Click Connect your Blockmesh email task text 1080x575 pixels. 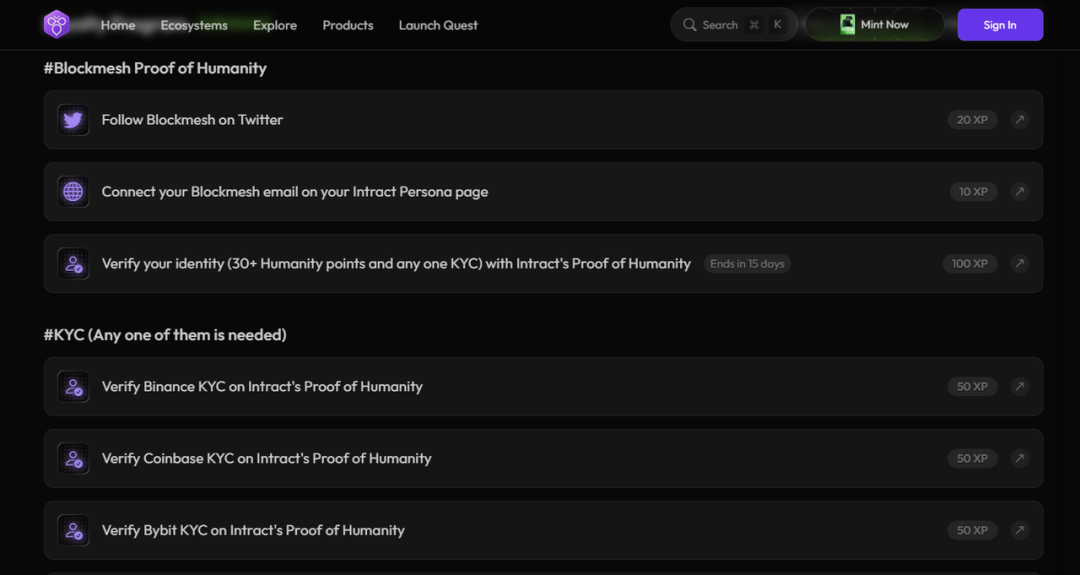click(x=295, y=191)
